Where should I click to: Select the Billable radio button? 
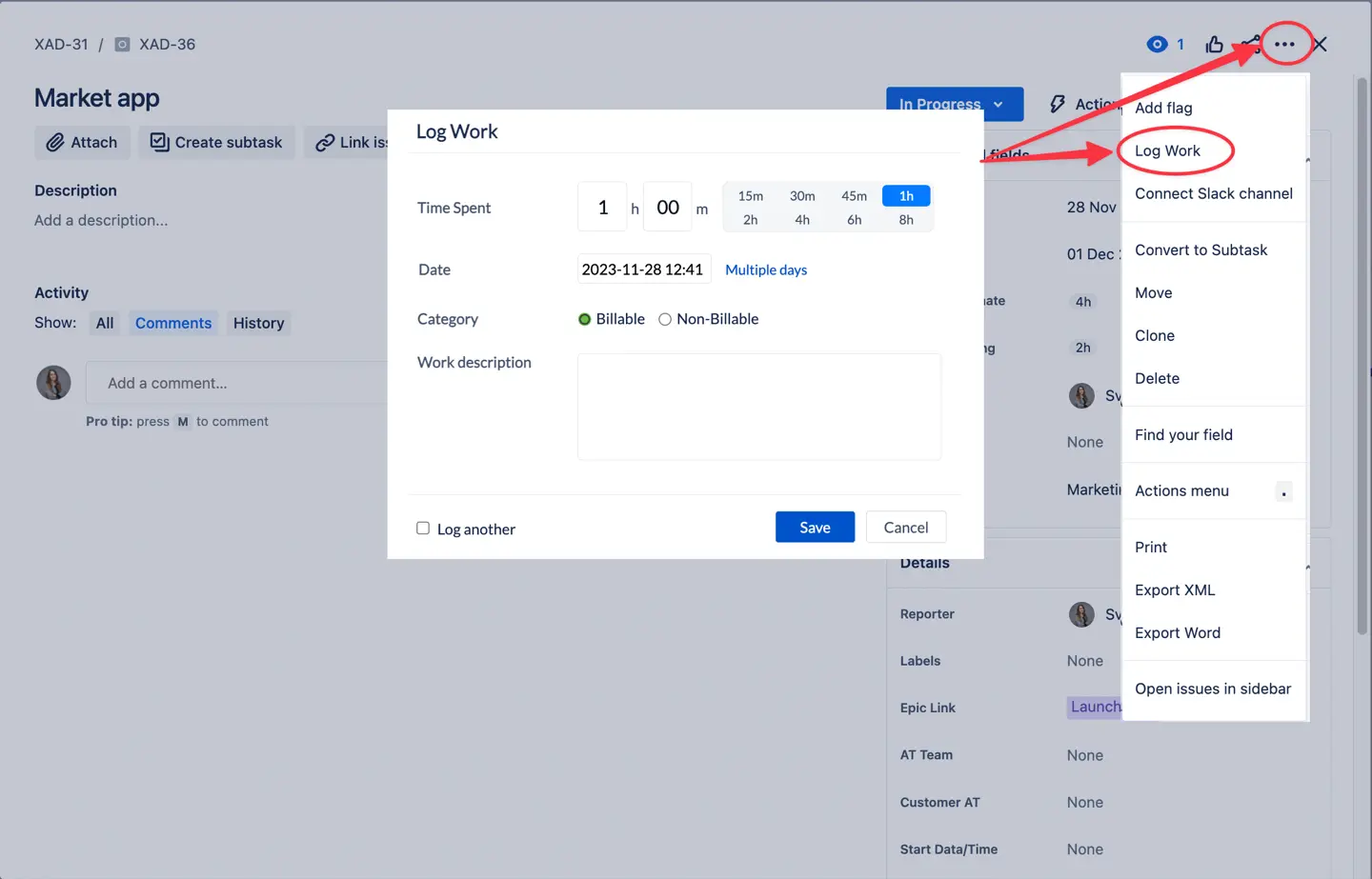click(584, 319)
